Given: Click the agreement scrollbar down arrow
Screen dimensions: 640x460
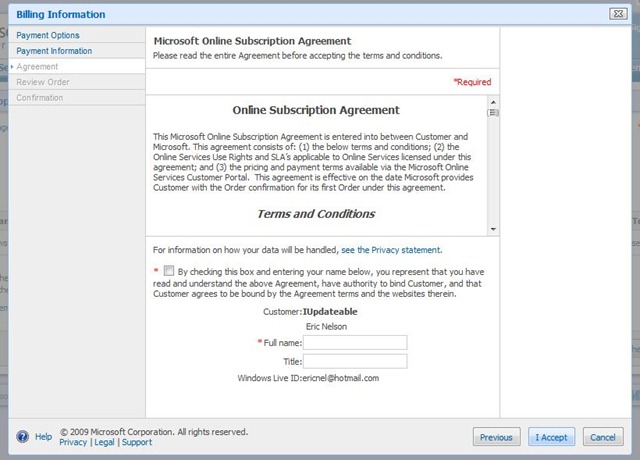Looking at the screenshot, I should click(x=493, y=229).
